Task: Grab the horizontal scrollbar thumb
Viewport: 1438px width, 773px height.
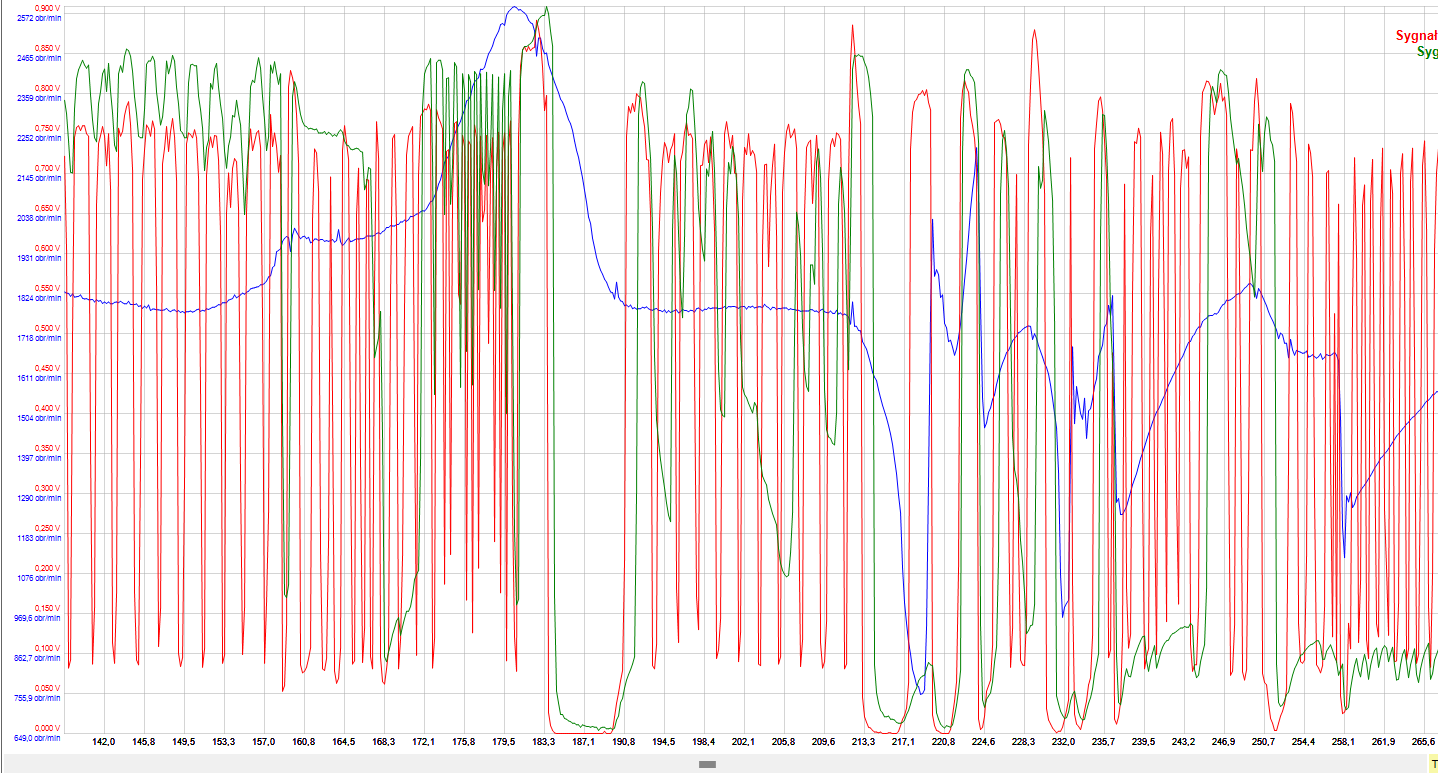Action: [x=707, y=764]
